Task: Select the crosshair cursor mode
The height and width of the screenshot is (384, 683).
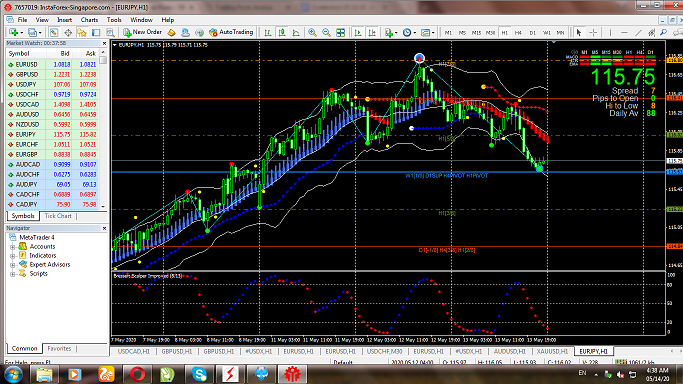Action: (x=593, y=33)
